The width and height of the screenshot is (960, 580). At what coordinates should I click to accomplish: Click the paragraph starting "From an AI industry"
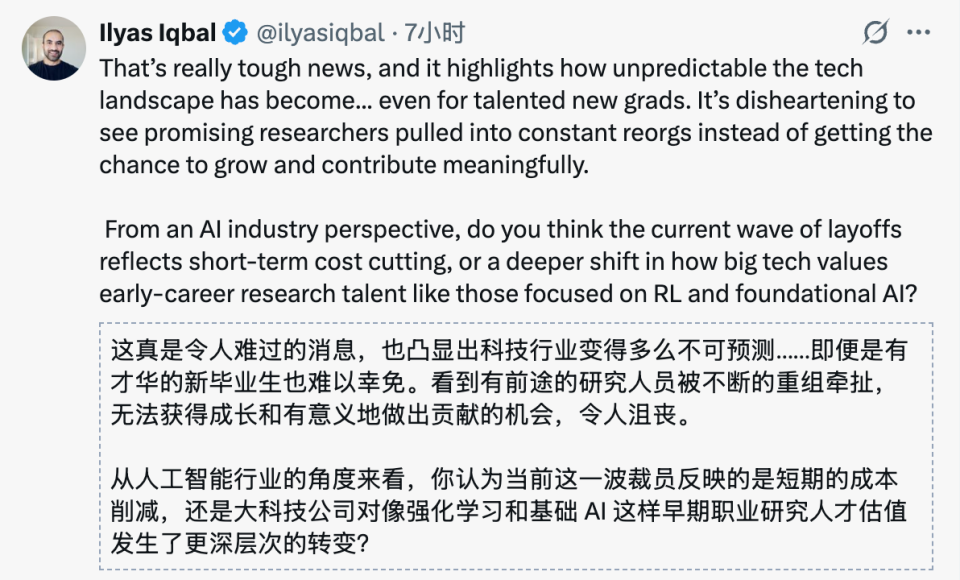click(x=500, y=263)
